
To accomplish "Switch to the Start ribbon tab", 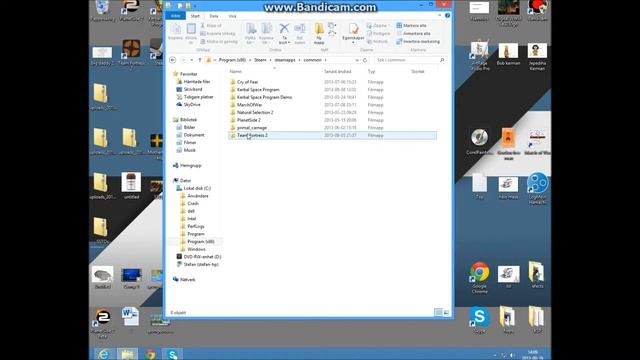I will pos(195,16).
